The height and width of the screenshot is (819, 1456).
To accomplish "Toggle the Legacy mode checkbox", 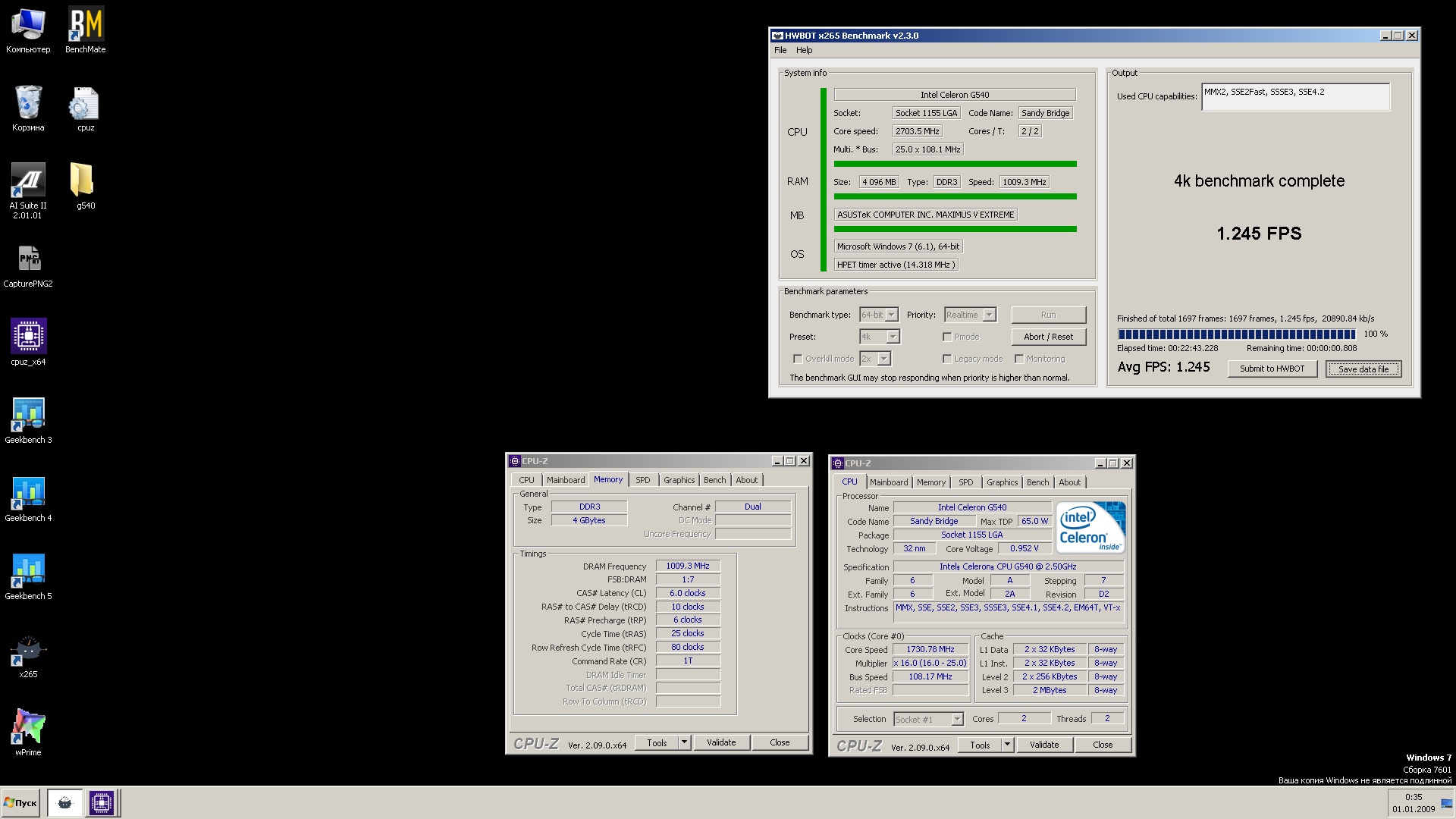I will 947,359.
